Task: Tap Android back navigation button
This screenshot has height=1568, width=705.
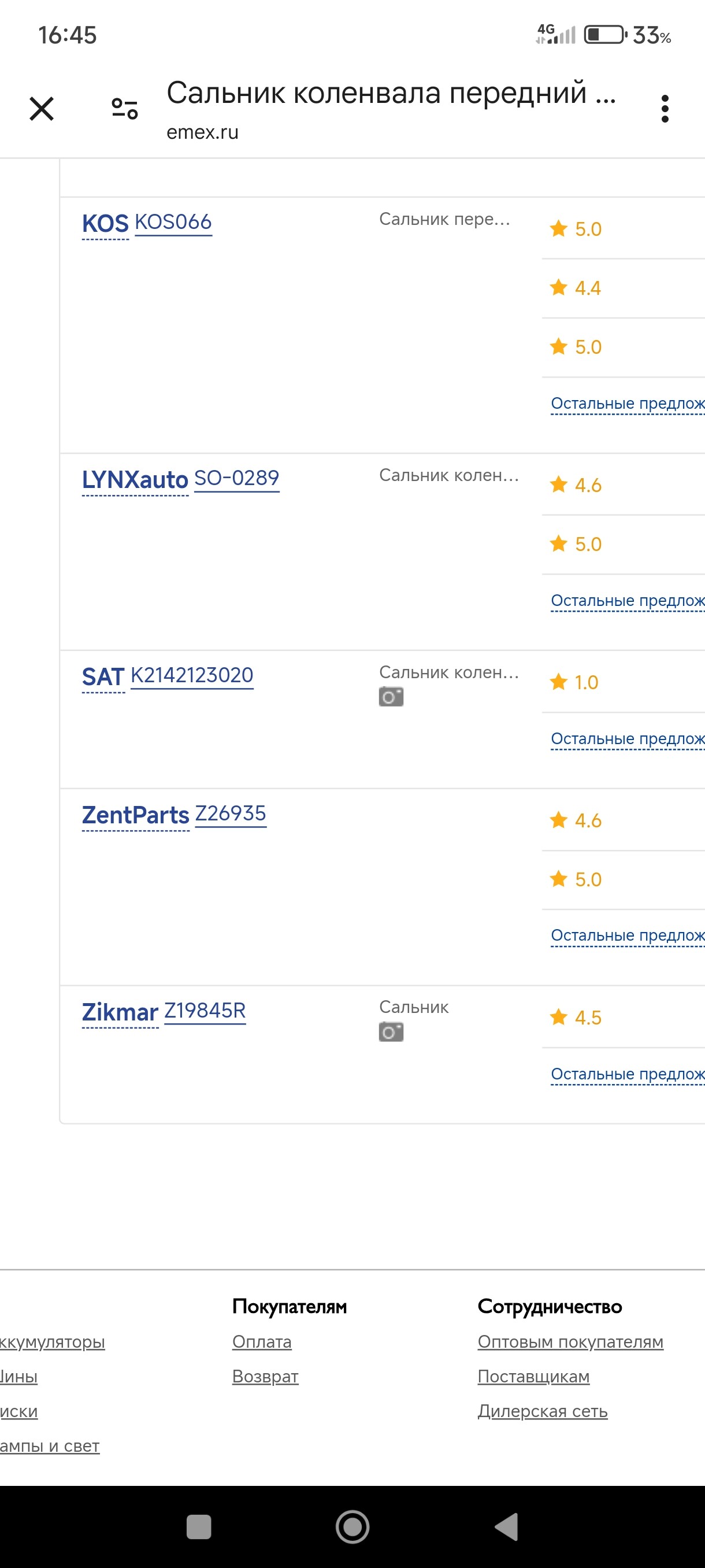Action: (506, 1526)
